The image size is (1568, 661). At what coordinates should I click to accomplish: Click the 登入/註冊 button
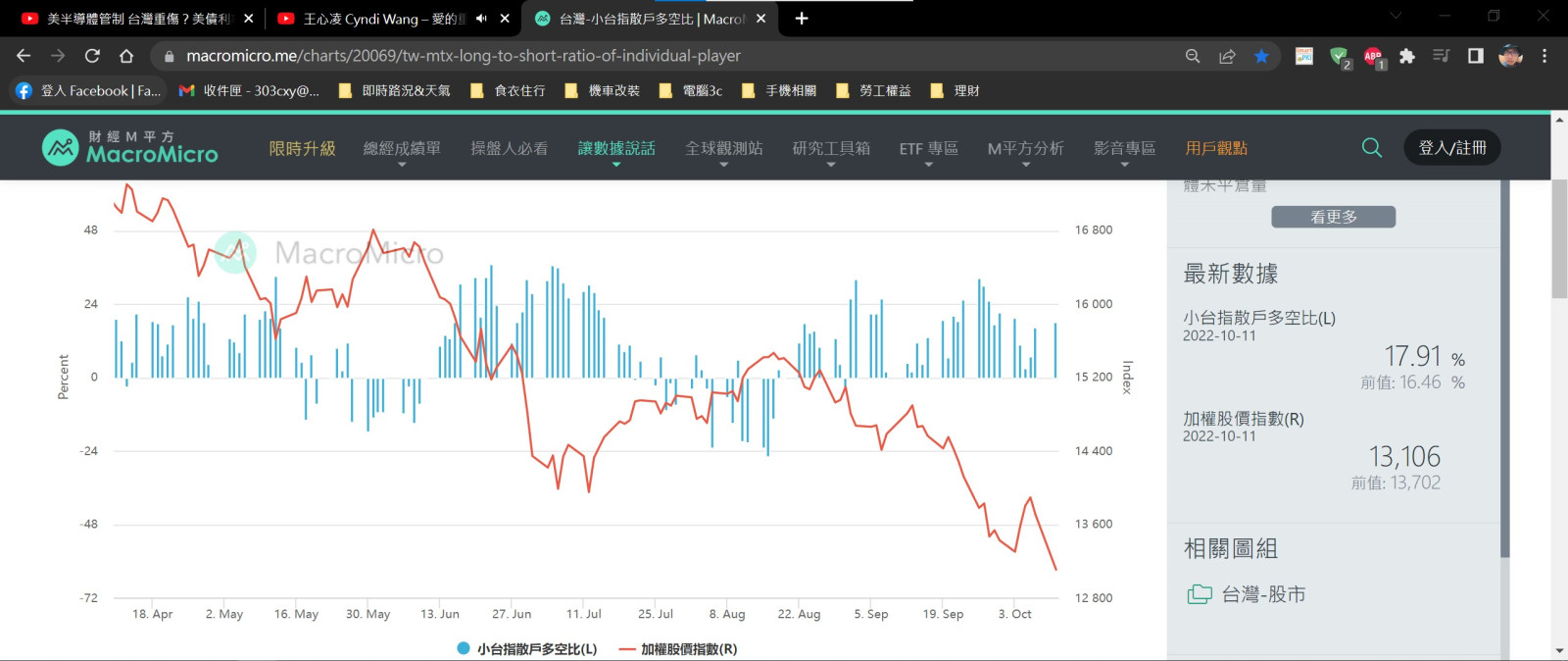click(x=1452, y=148)
